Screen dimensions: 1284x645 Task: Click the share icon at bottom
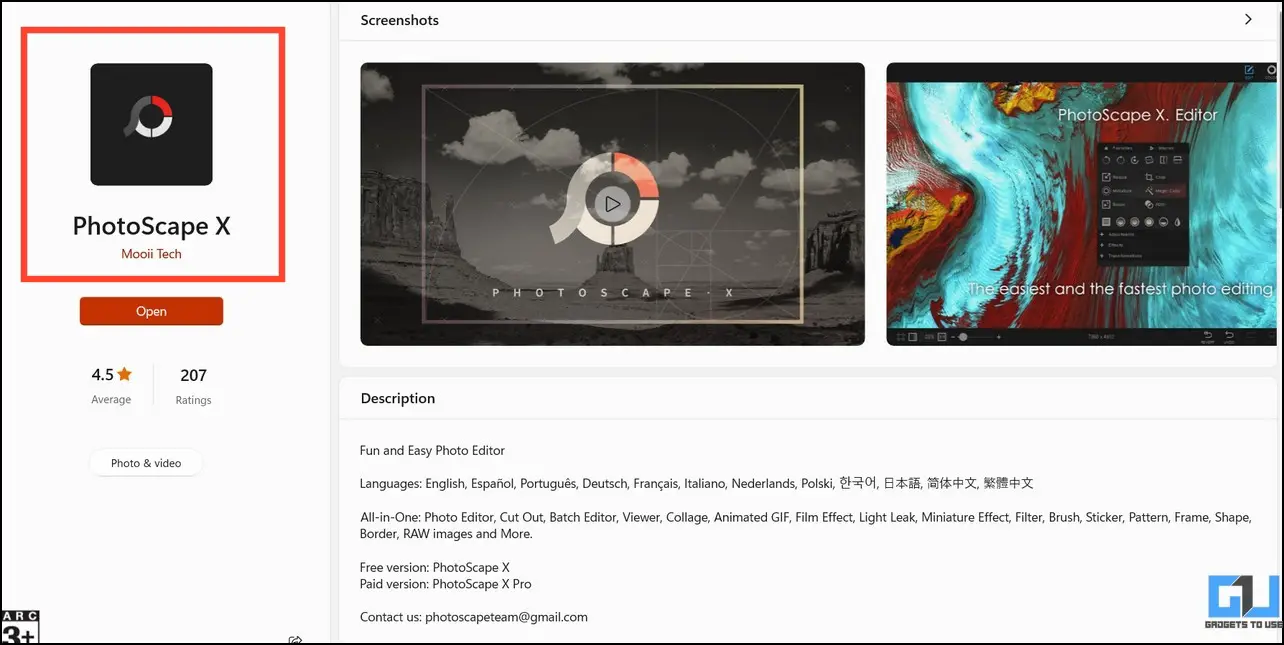pos(295,639)
